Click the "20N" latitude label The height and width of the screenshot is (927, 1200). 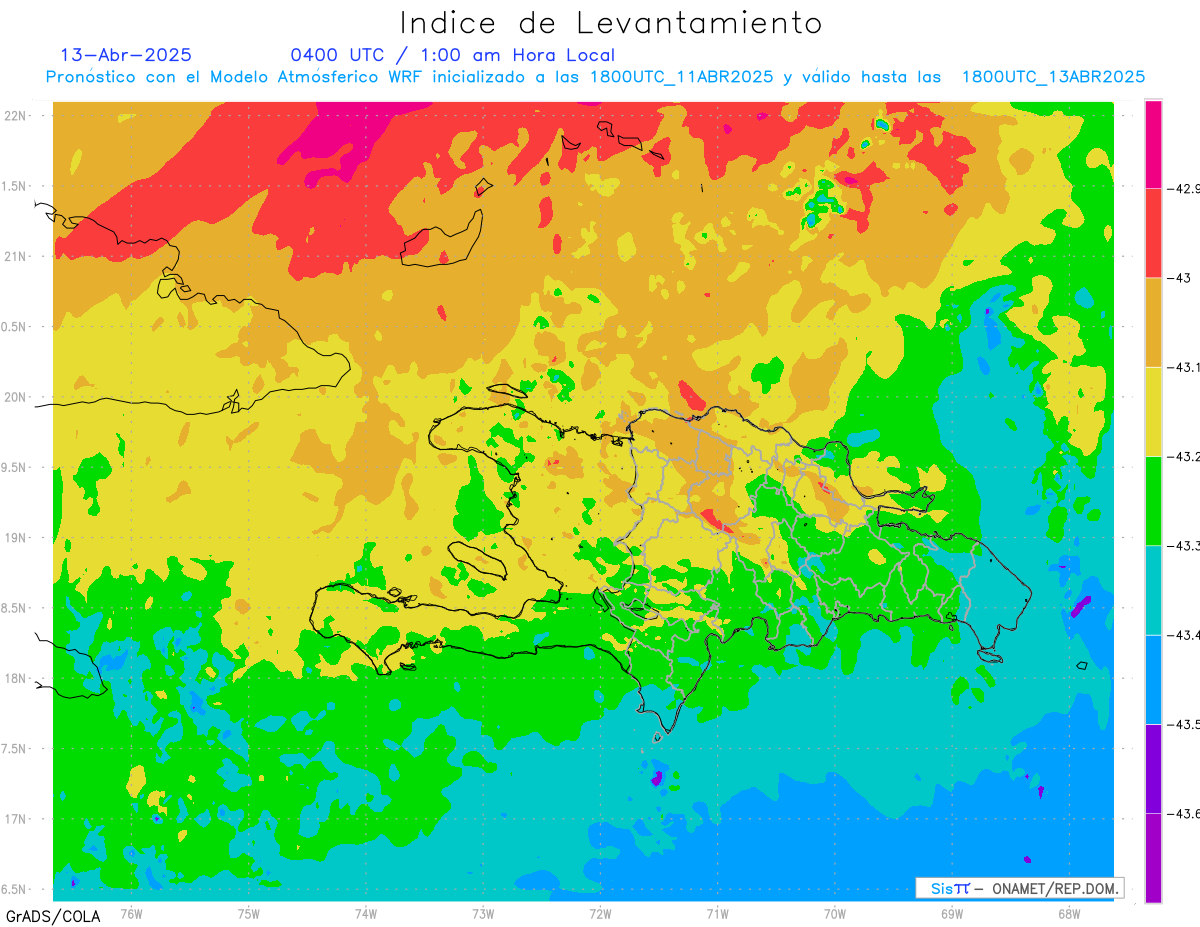click(16, 397)
